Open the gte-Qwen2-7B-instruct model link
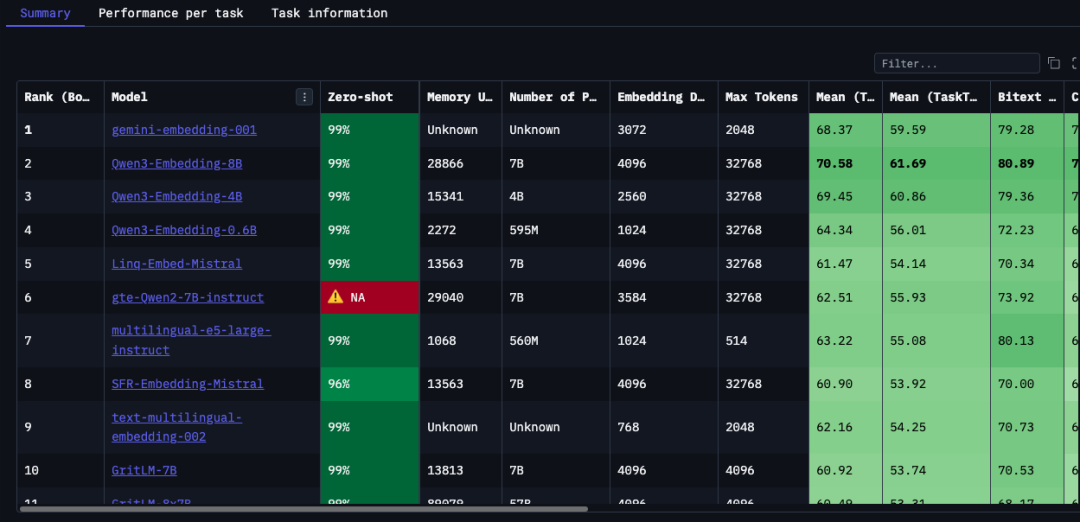The image size is (1080, 522). pos(187,297)
